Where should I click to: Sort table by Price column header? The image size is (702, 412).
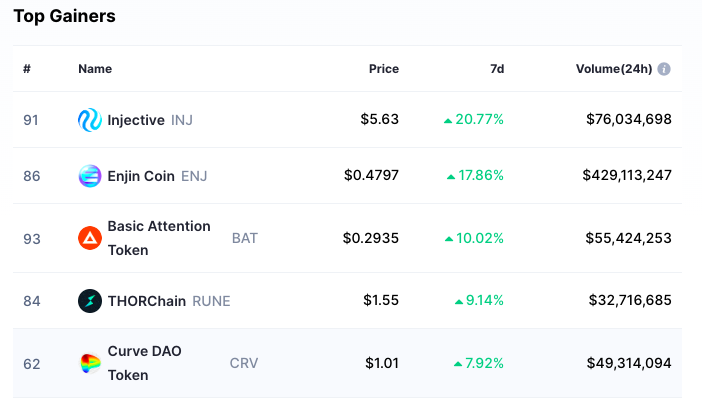coord(384,69)
